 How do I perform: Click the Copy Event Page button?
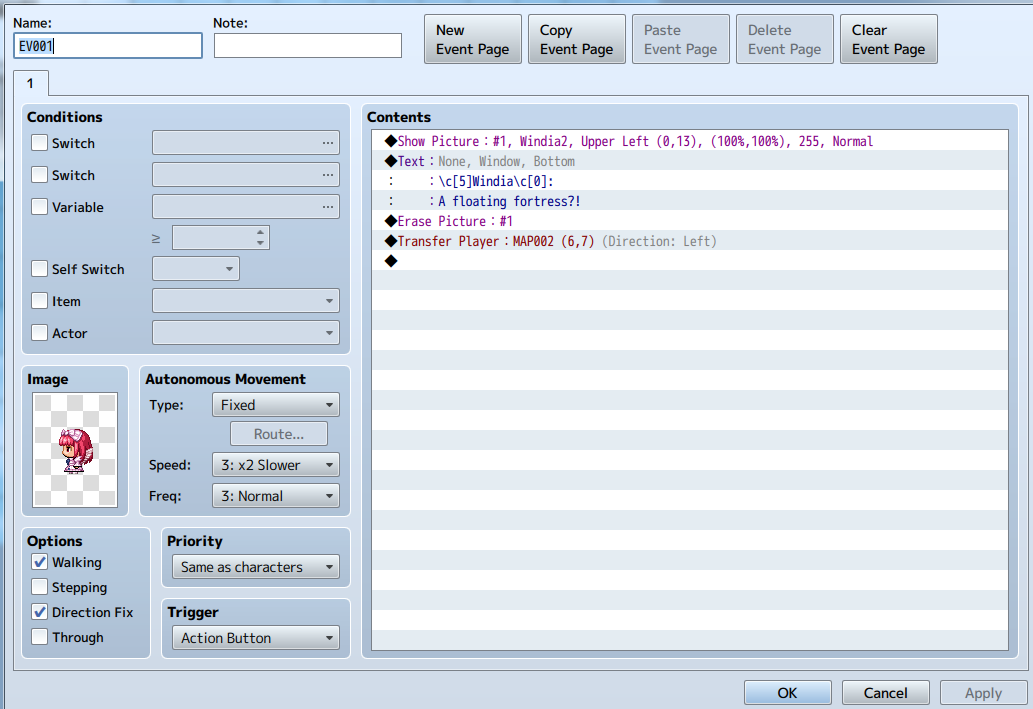tap(576, 40)
